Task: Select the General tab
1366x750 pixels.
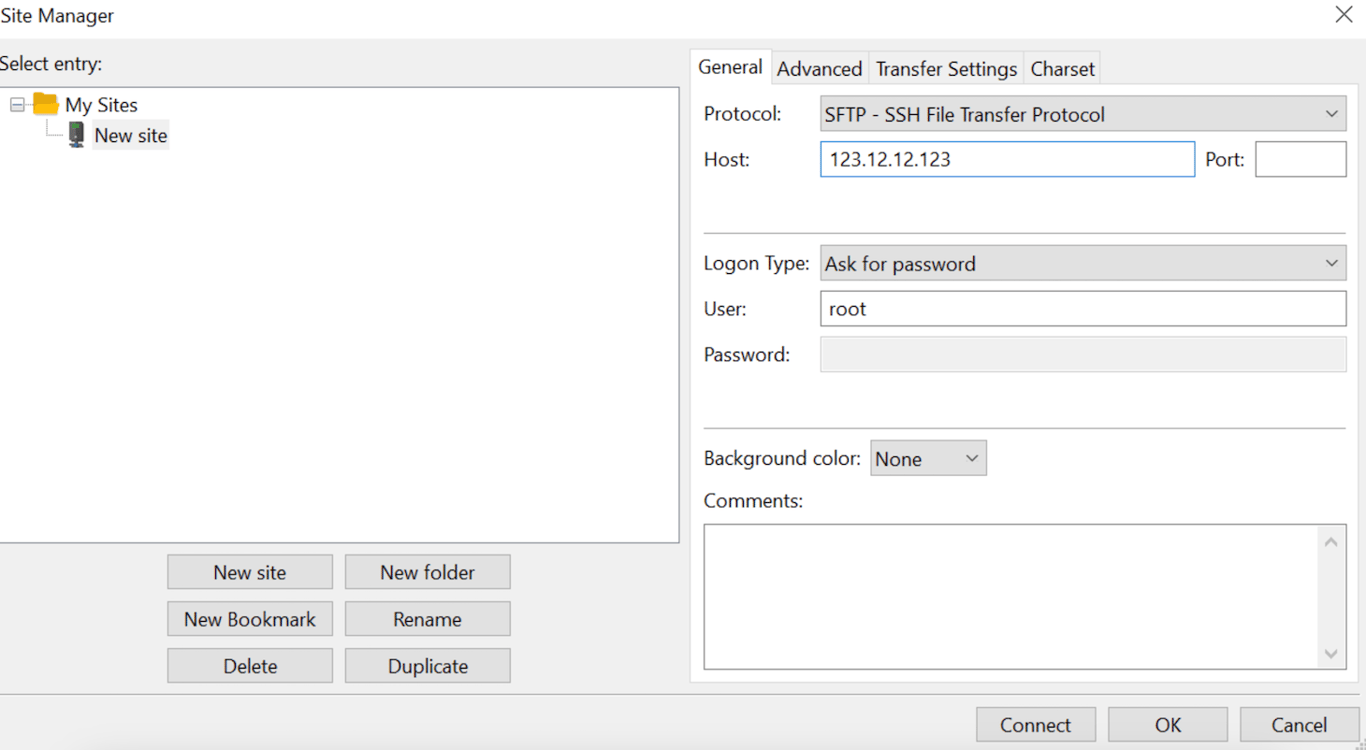Action: coord(730,67)
